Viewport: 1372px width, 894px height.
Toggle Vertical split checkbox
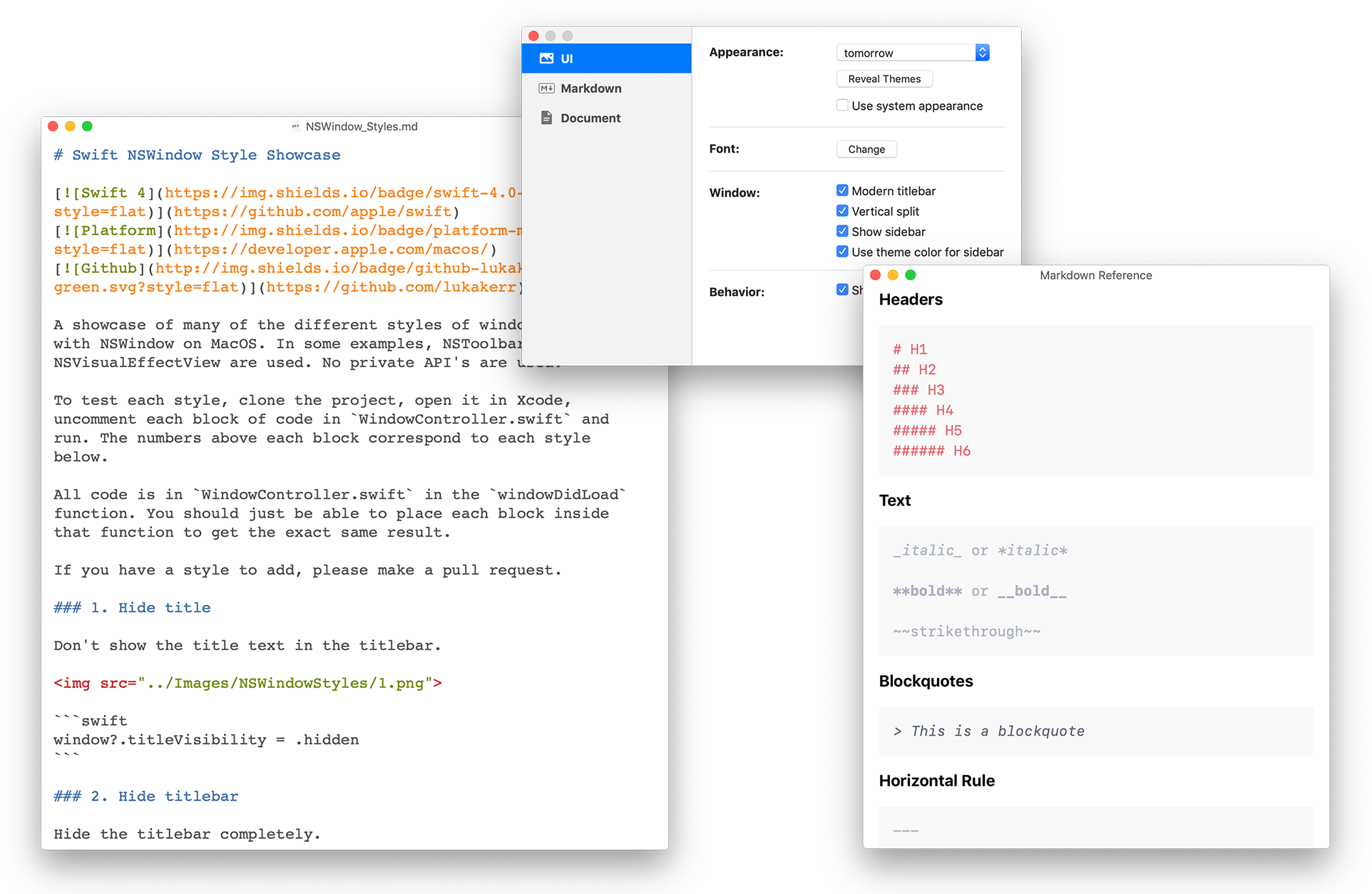tap(842, 211)
